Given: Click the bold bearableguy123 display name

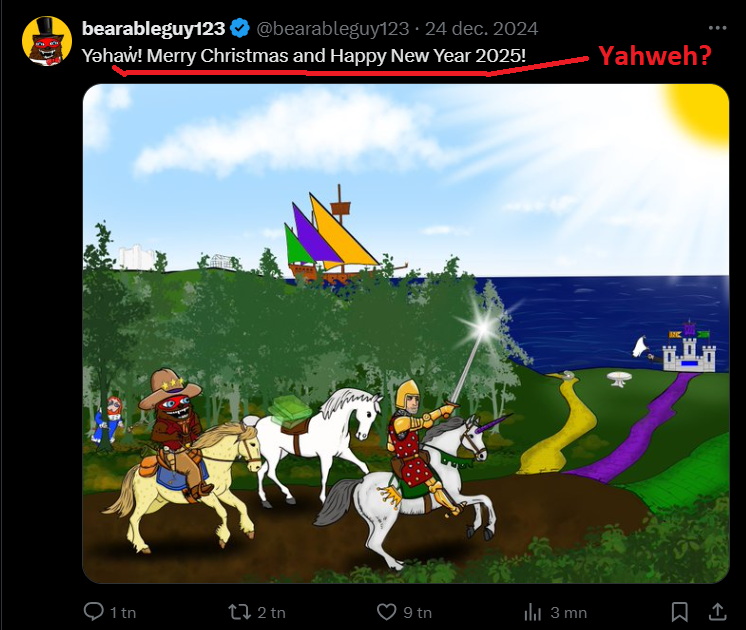Looking at the screenshot, I should pos(153,28).
